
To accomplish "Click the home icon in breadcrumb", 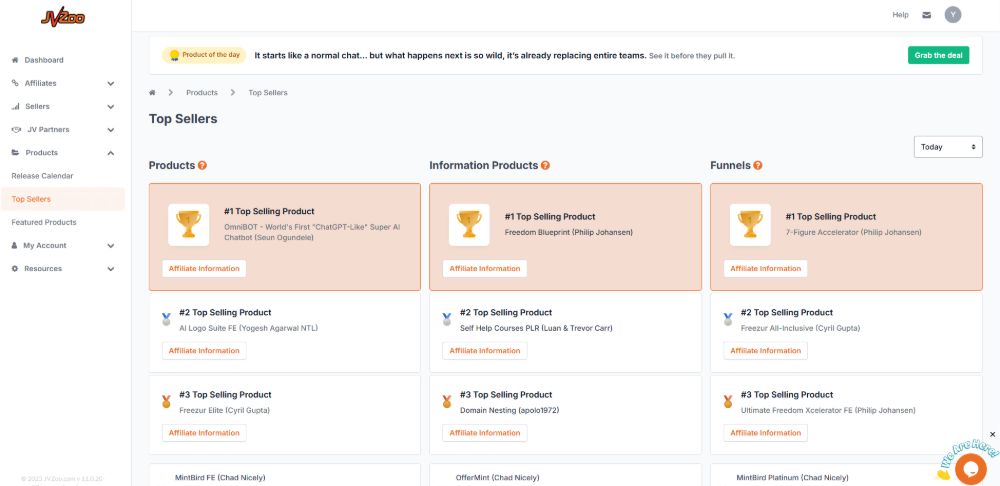I will tap(153, 93).
